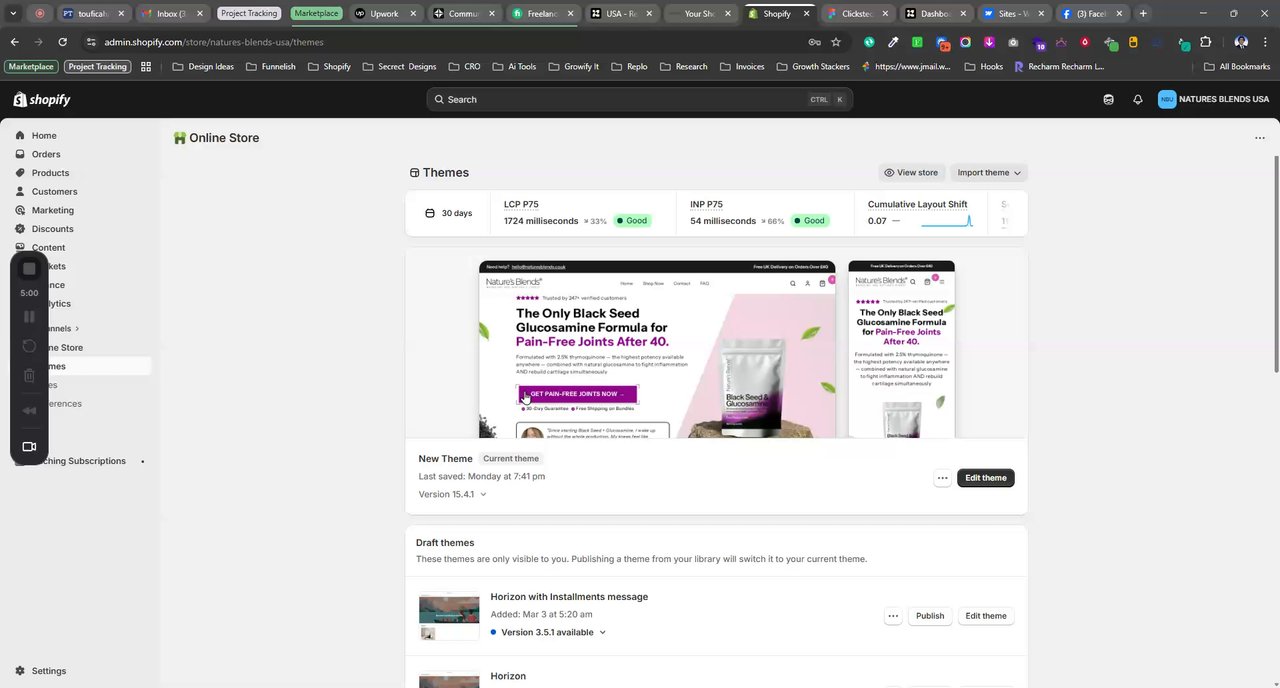This screenshot has width=1280, height=688.
Task: Open the Chrome three-dot menu
Action: pyautogui.click(x=1265, y=42)
